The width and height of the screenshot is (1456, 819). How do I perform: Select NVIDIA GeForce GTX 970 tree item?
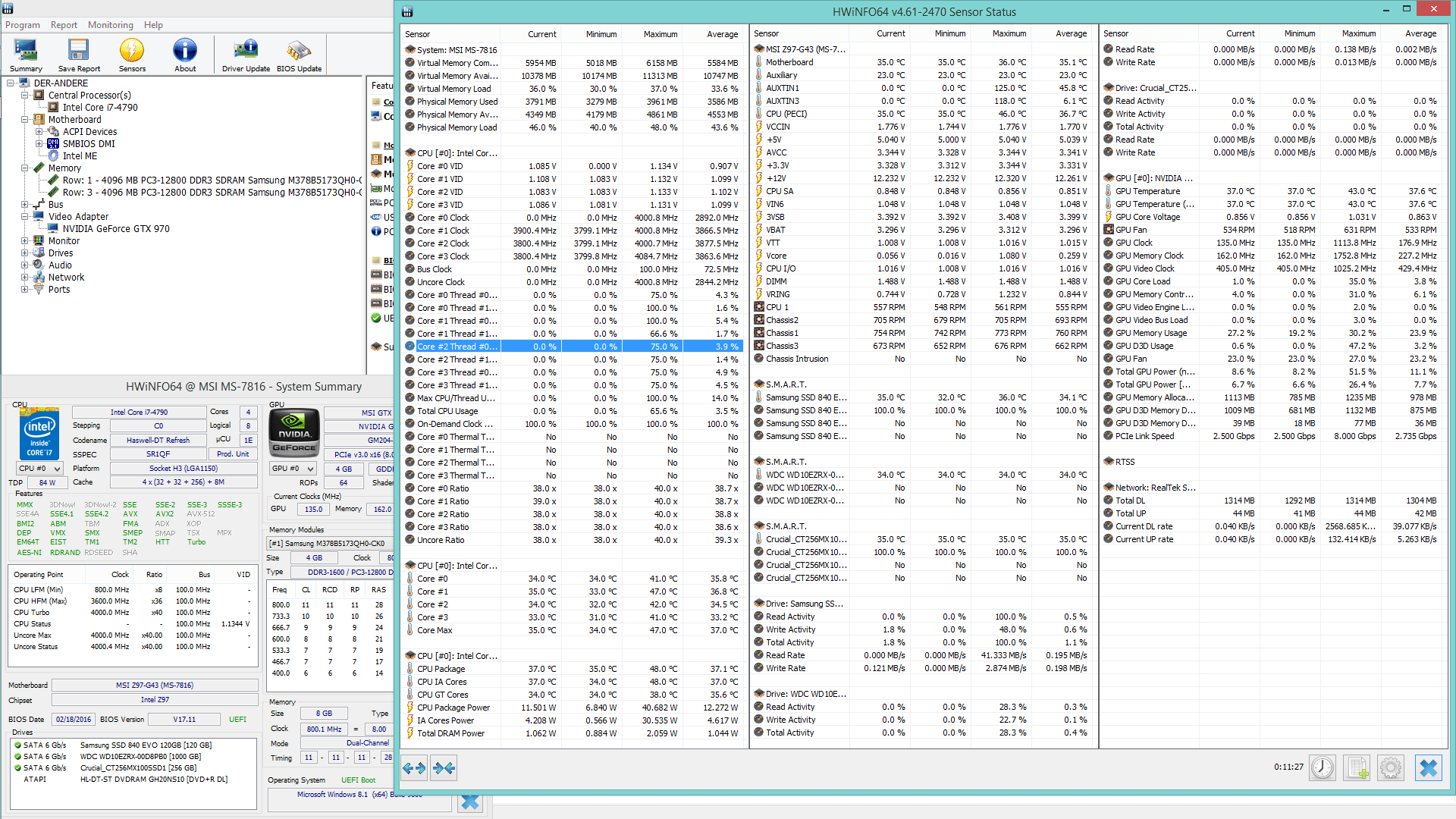pyautogui.click(x=116, y=228)
